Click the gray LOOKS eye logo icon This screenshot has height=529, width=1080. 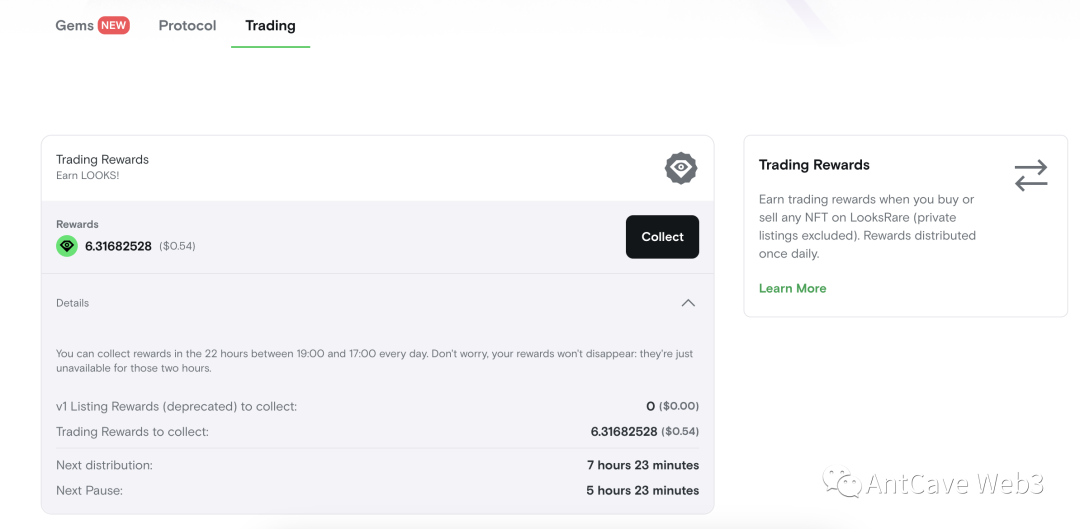pyautogui.click(x=681, y=168)
